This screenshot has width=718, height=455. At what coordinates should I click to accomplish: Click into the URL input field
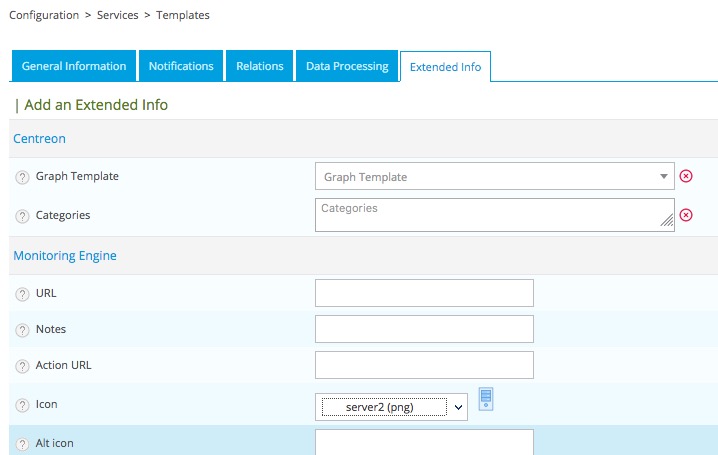coord(424,293)
